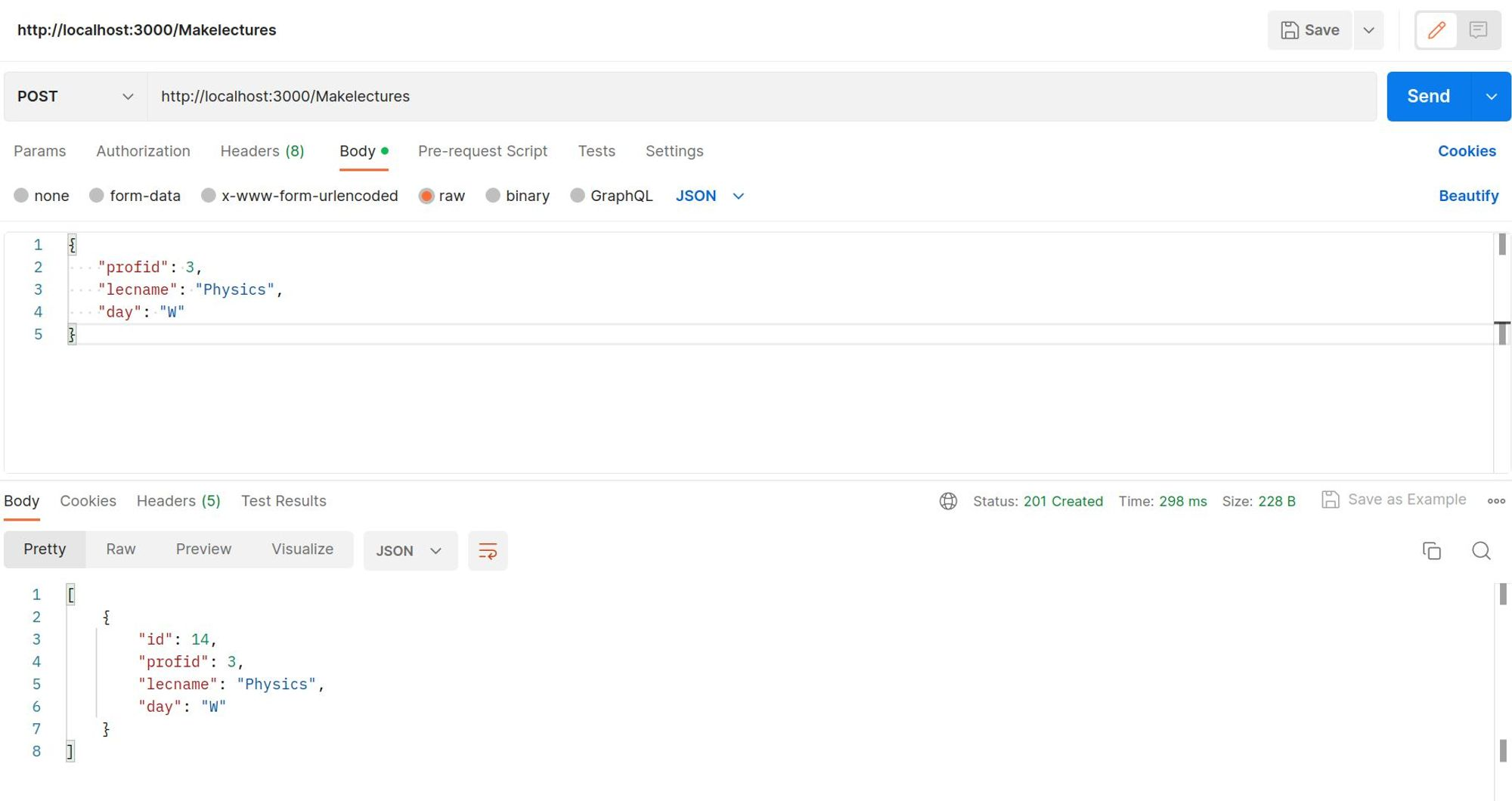Click the response "day": "W" line
This screenshot has width=1512, height=801.
pyautogui.click(x=182, y=707)
